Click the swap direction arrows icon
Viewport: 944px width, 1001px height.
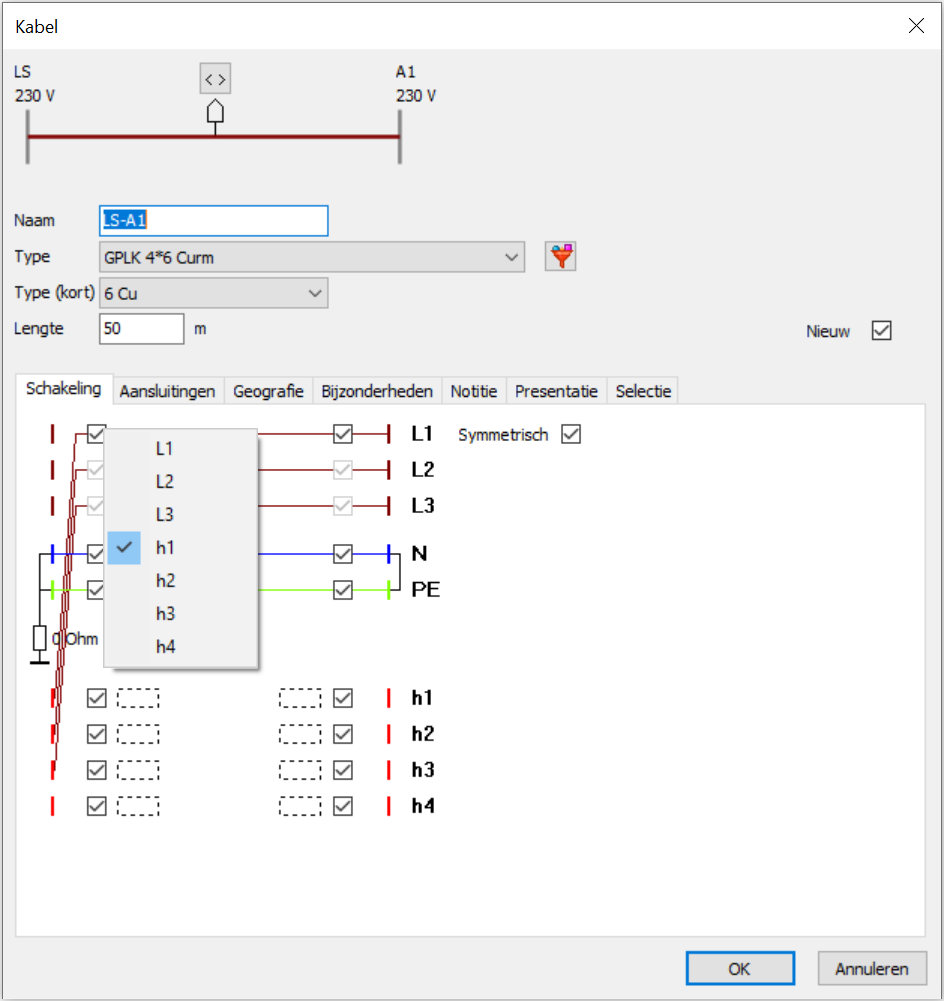[x=215, y=78]
